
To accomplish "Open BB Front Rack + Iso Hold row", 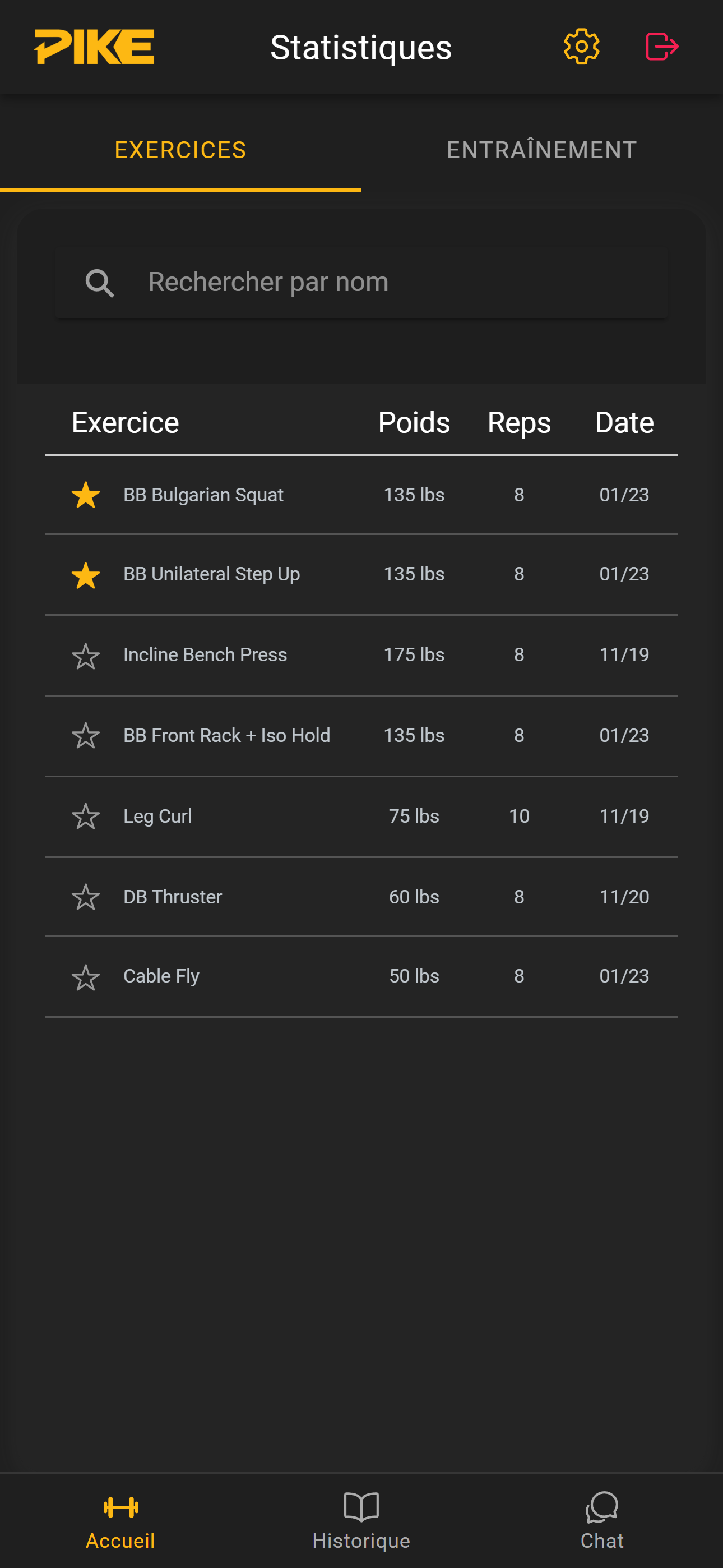I will (x=227, y=735).
